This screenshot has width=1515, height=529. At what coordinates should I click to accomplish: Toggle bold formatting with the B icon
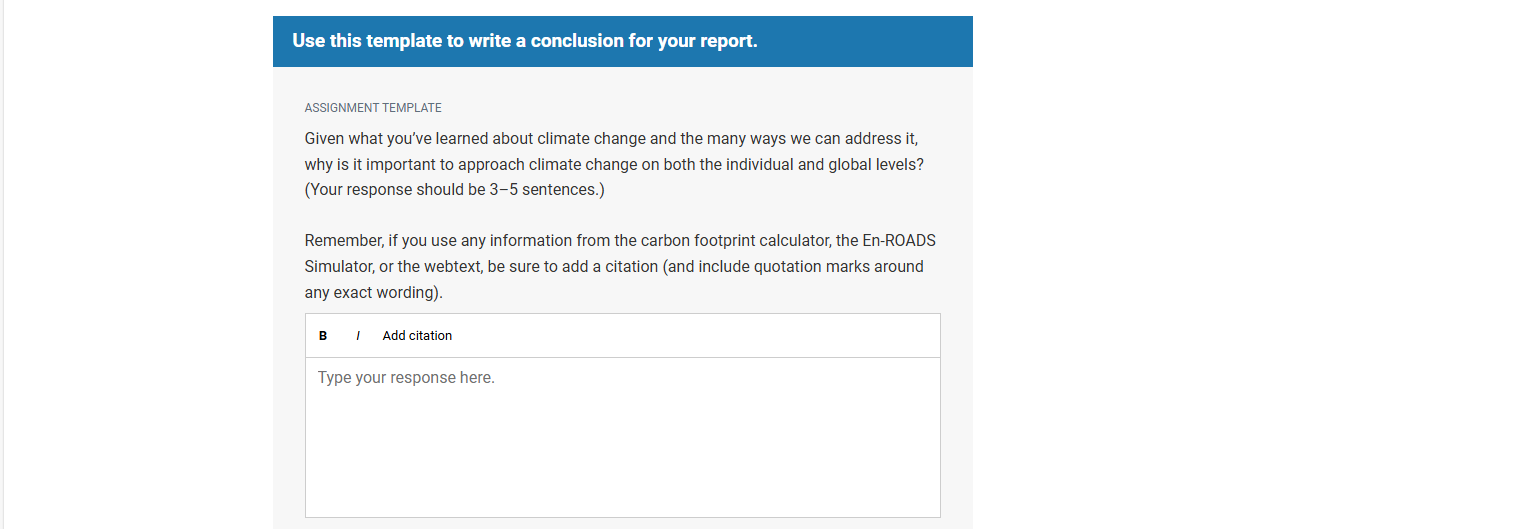click(323, 336)
